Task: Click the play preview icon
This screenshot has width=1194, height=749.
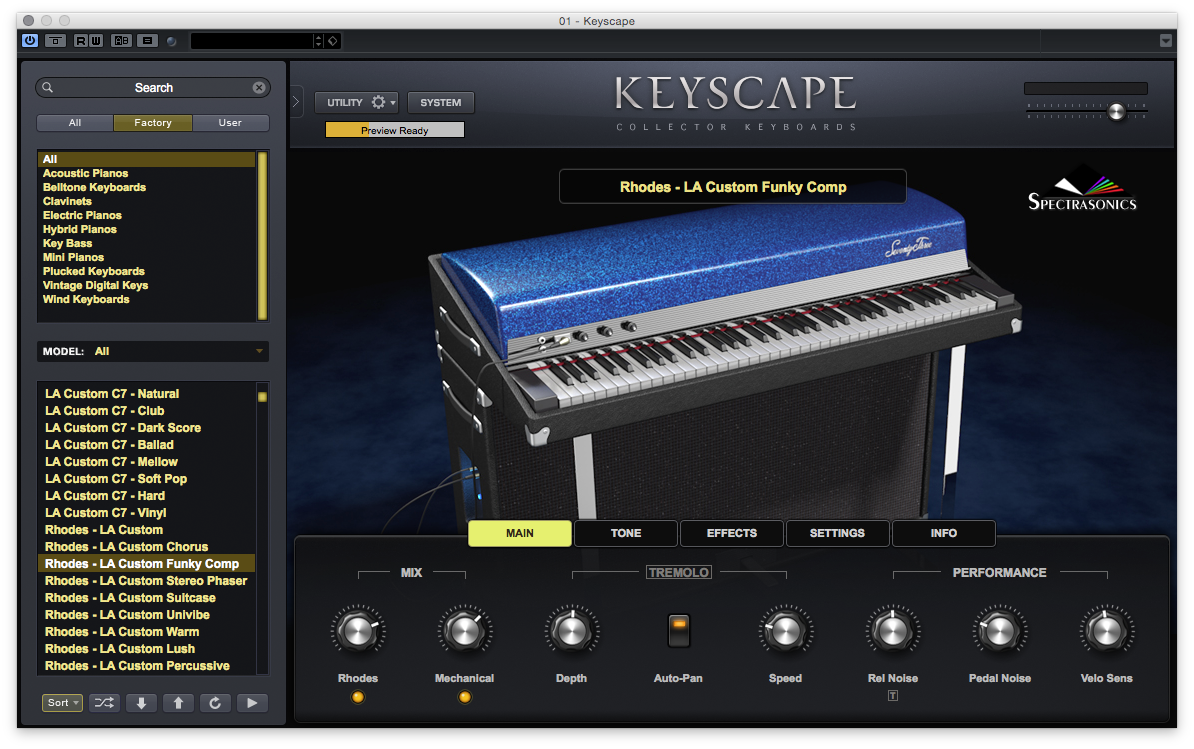Action: [252, 703]
